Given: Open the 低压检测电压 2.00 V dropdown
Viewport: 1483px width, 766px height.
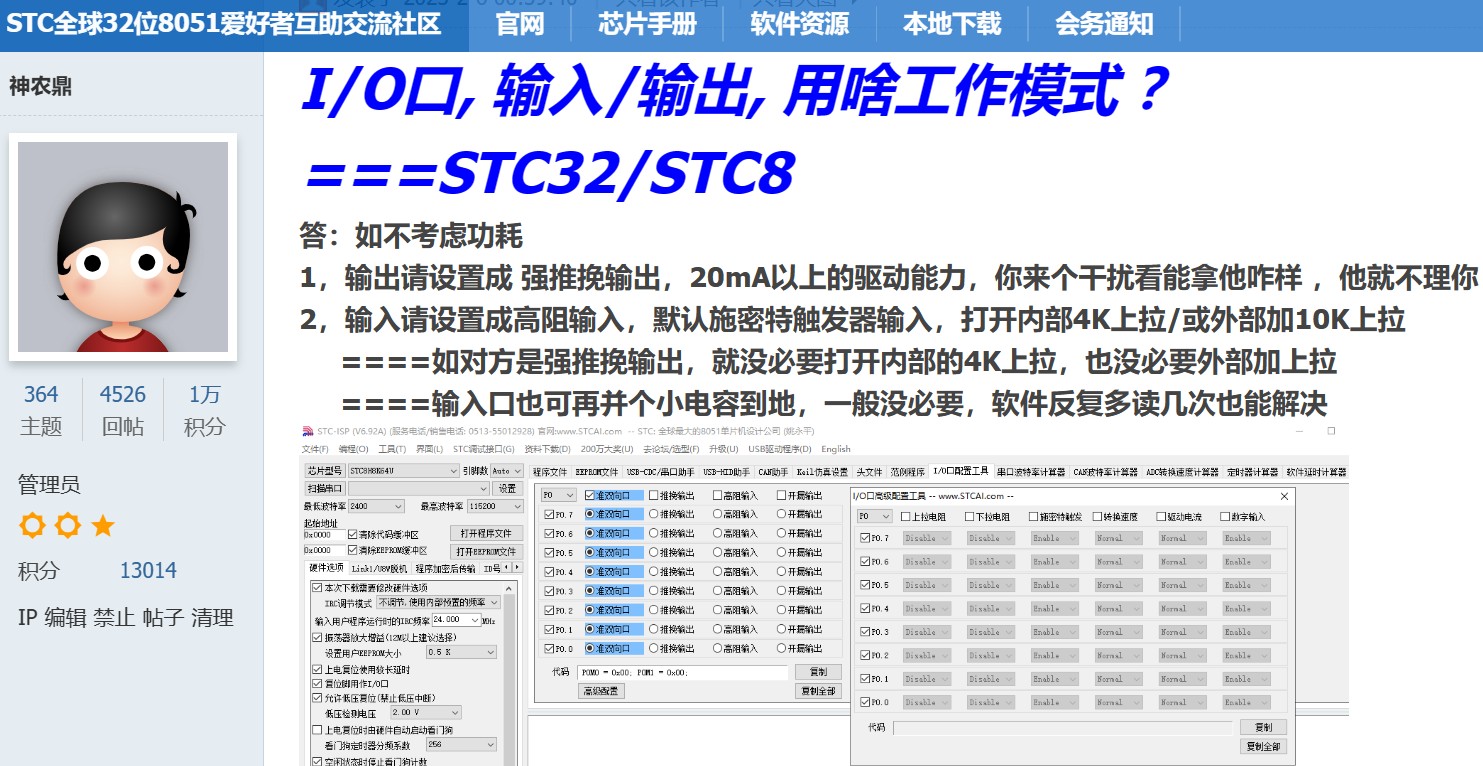Looking at the screenshot, I should (x=425, y=712).
